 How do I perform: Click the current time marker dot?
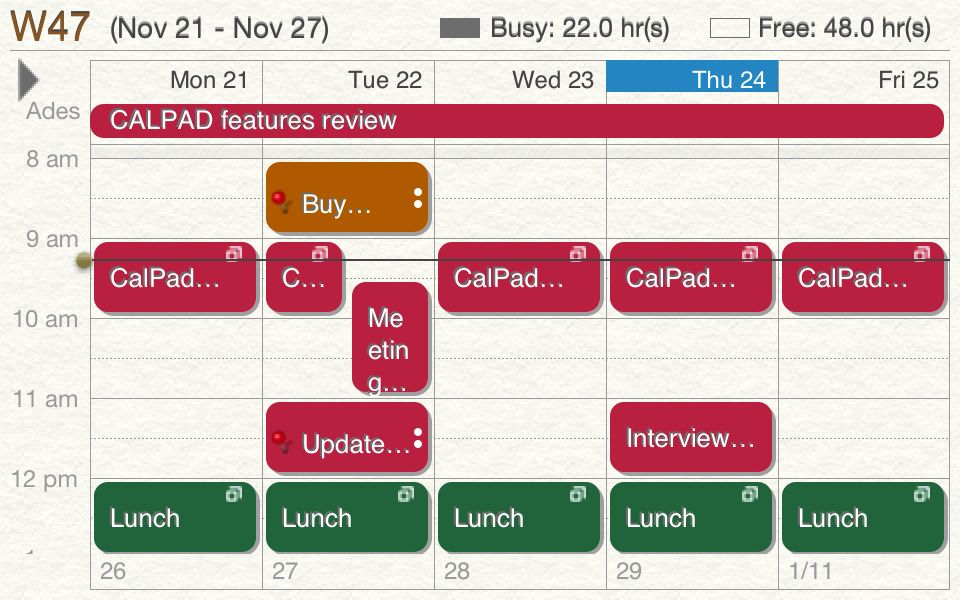tap(83, 261)
